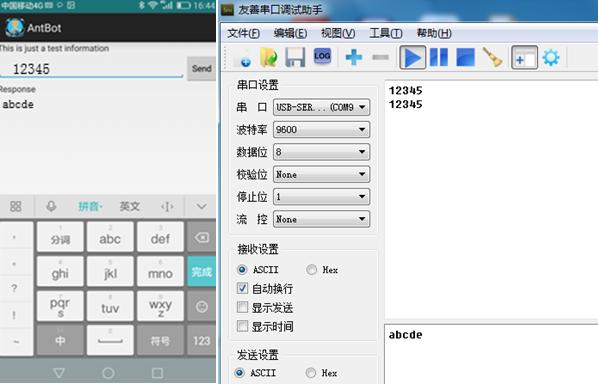
Task: Uncheck 自动换行 checkbox
Action: (242, 288)
